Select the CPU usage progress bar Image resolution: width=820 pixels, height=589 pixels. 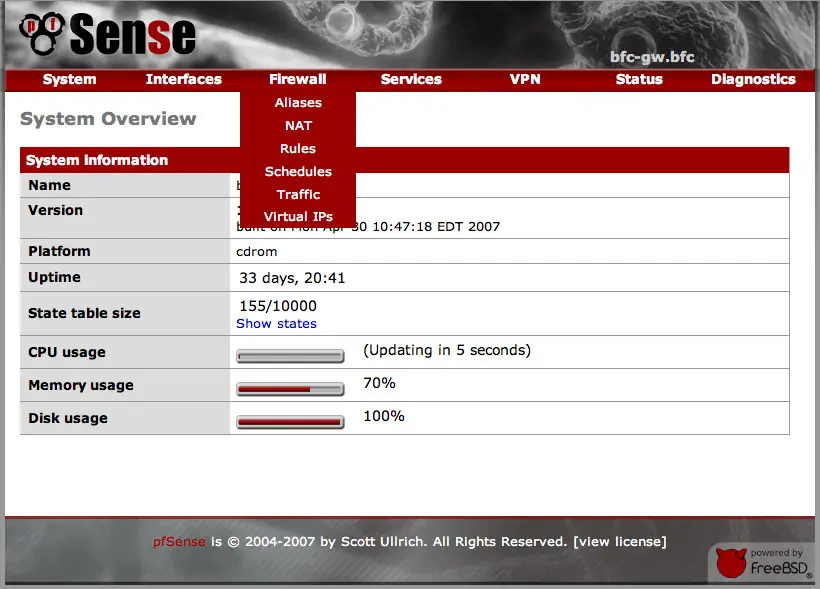point(290,354)
